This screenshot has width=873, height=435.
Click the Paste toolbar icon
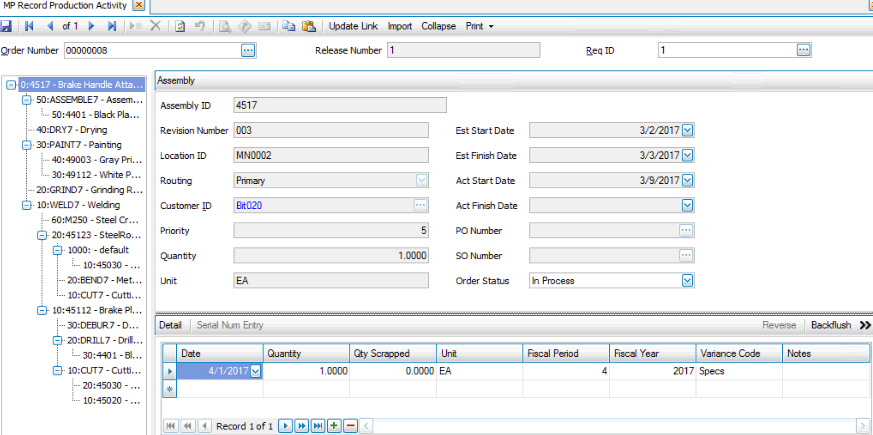[x=308, y=25]
